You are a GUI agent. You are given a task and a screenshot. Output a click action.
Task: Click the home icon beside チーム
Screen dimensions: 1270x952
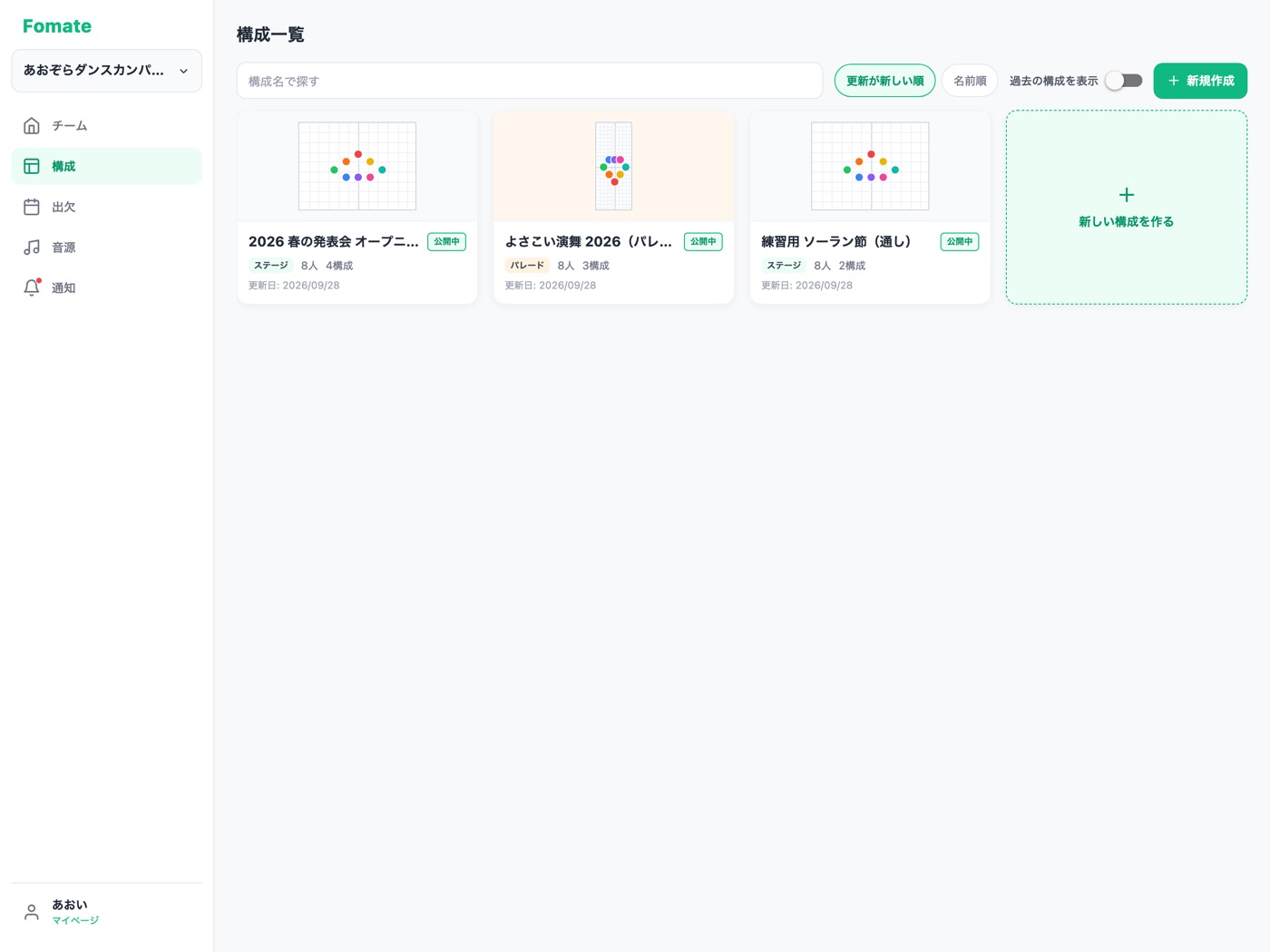pos(32,126)
